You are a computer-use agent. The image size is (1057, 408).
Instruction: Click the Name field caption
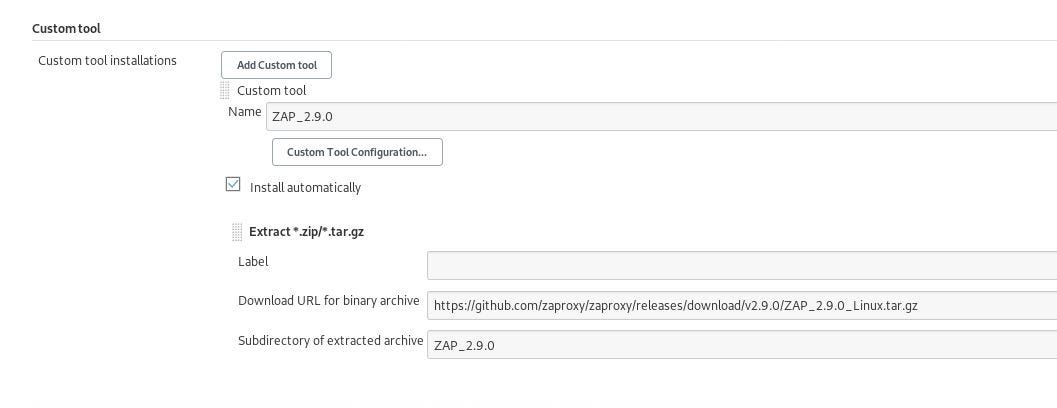(245, 111)
